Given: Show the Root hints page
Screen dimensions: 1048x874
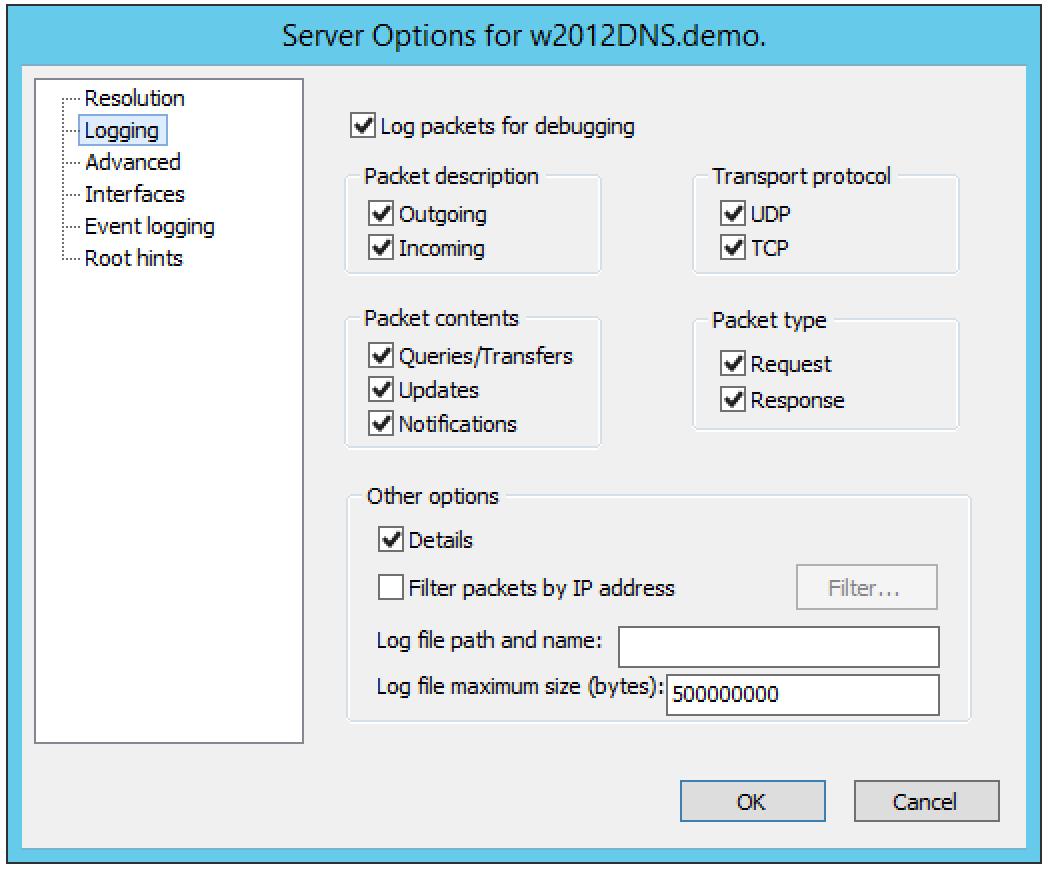Looking at the screenshot, I should 133,258.
